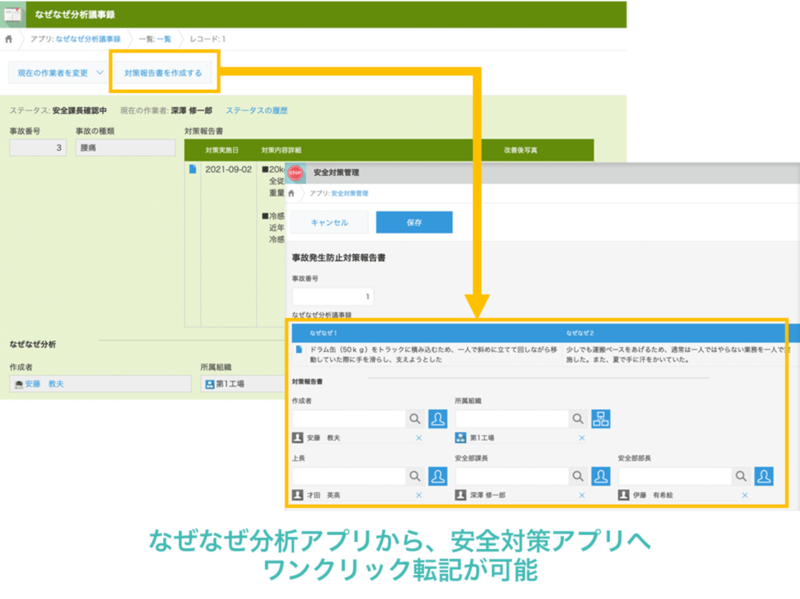Screen dimensions: 800x599
Task: Click the 安全対策管理 breadcrumb link
Action: pos(349,193)
